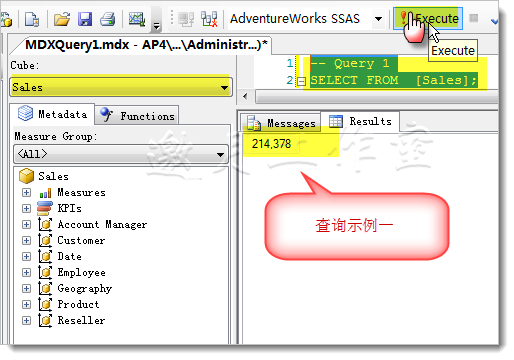The width and height of the screenshot is (514, 360).
Task: Expand the Customer dimension
Action: click(x=26, y=240)
